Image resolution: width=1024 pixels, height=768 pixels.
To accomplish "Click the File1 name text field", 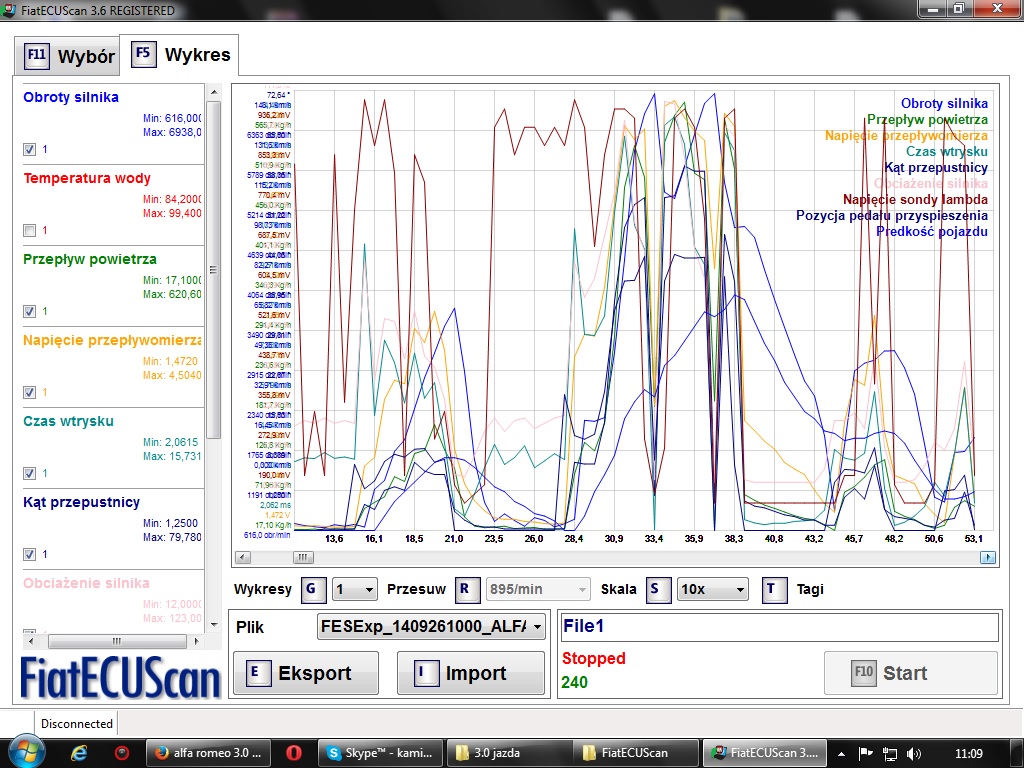I will click(x=778, y=627).
